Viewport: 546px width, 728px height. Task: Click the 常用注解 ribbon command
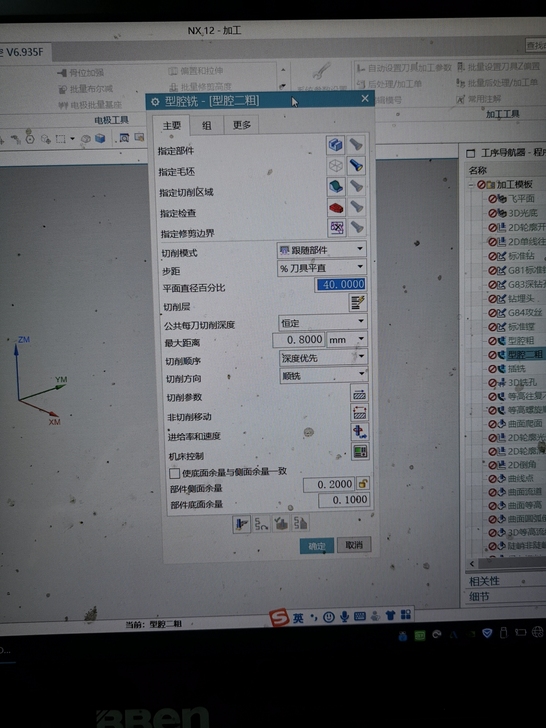(479, 99)
